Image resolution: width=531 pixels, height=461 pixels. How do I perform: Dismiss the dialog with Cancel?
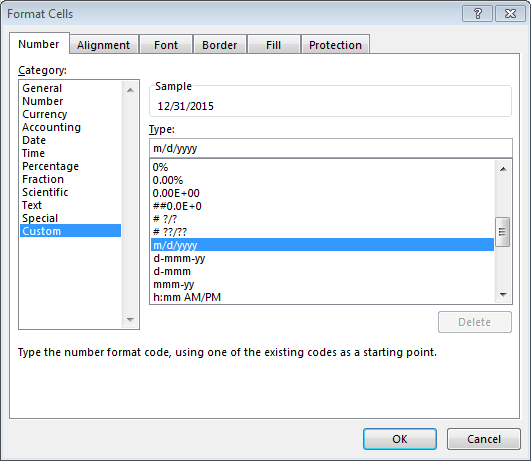(484, 439)
